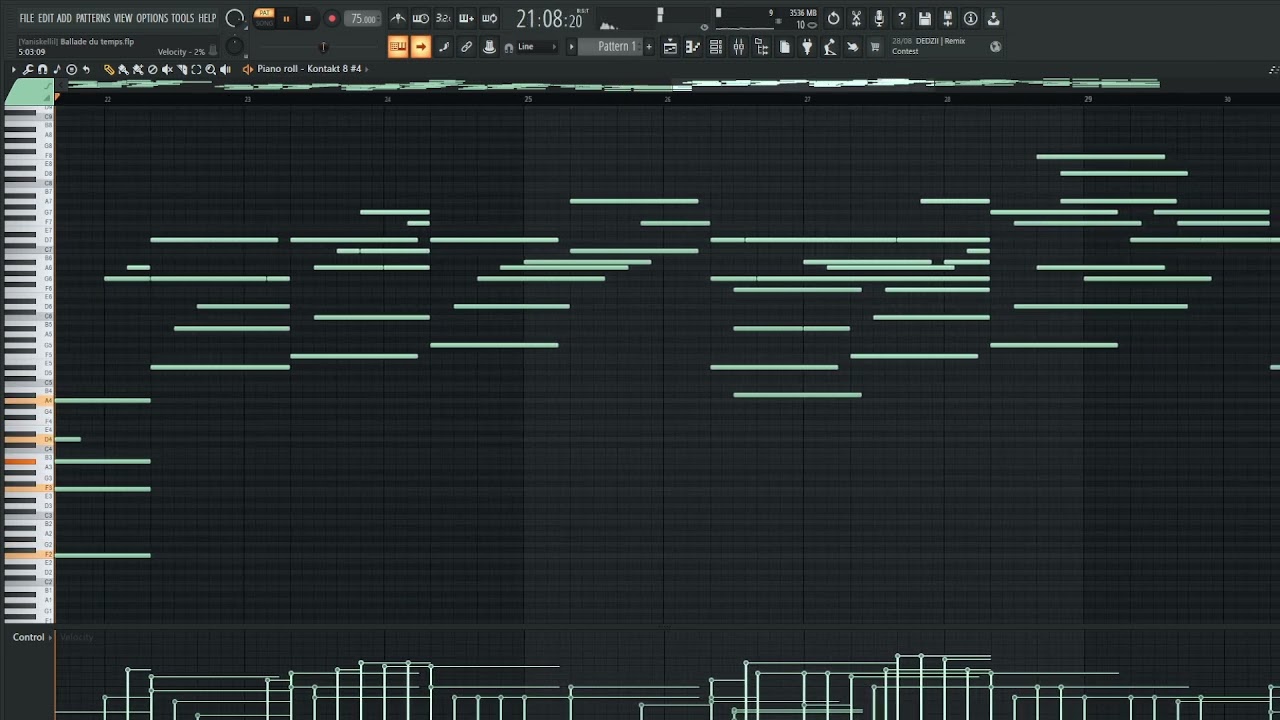Toggle note/clip grouping link icon
The image size is (1280, 720).
(466, 47)
